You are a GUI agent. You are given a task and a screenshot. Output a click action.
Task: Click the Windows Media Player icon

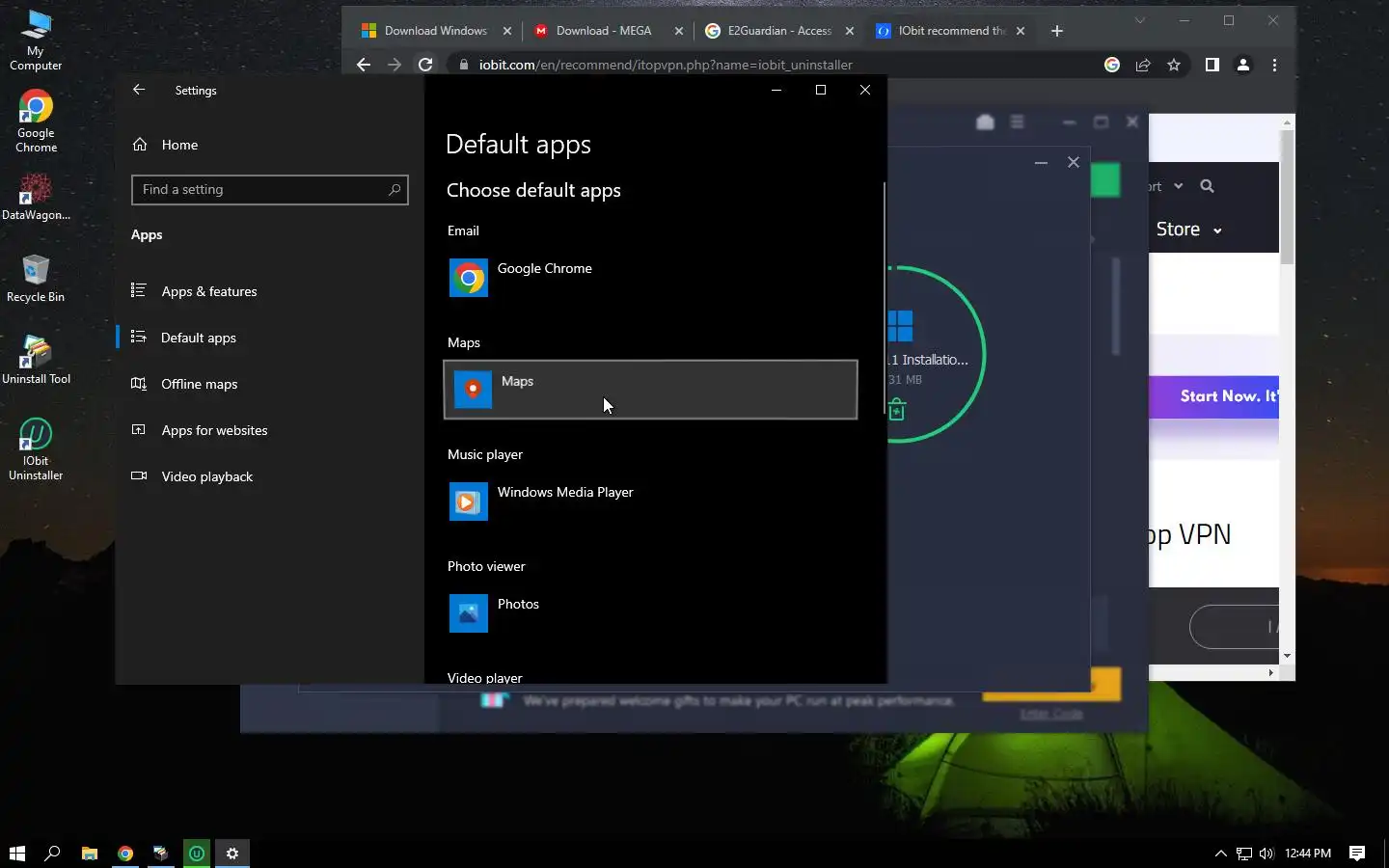point(469,502)
